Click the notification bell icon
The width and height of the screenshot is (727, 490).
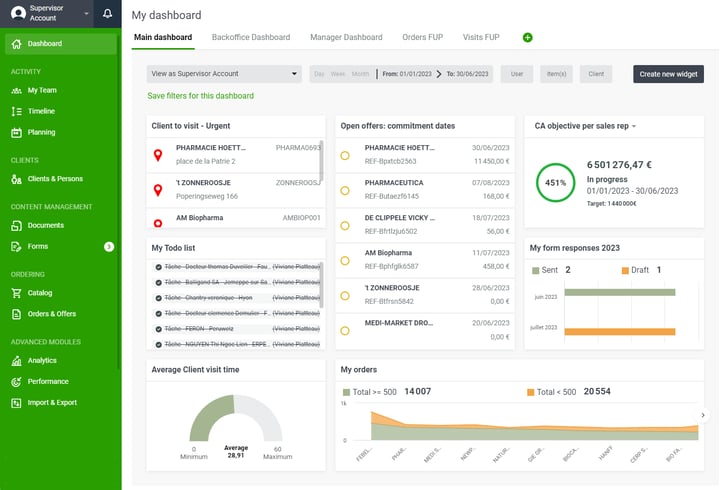click(x=108, y=14)
